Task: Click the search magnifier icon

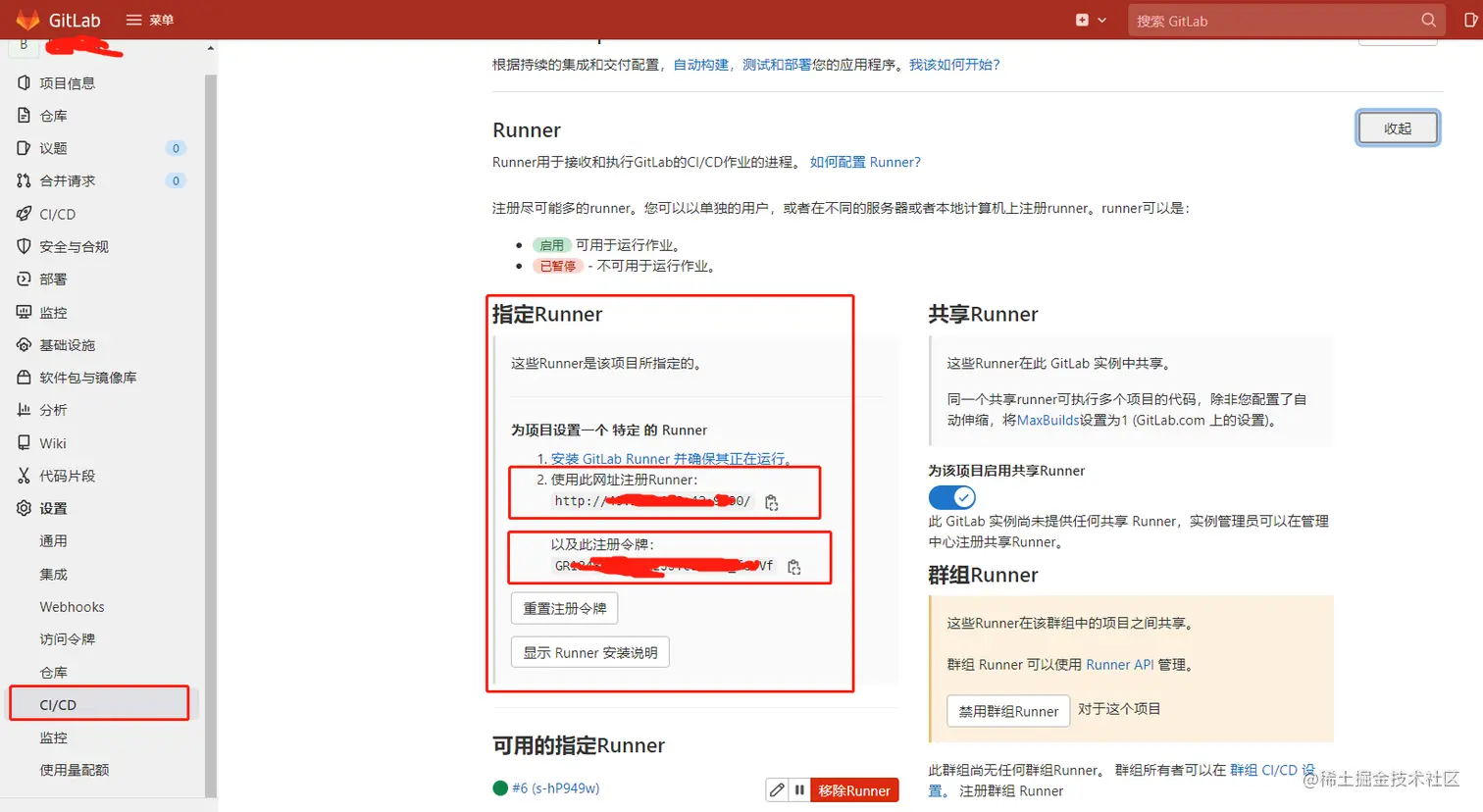Action: [x=1428, y=20]
